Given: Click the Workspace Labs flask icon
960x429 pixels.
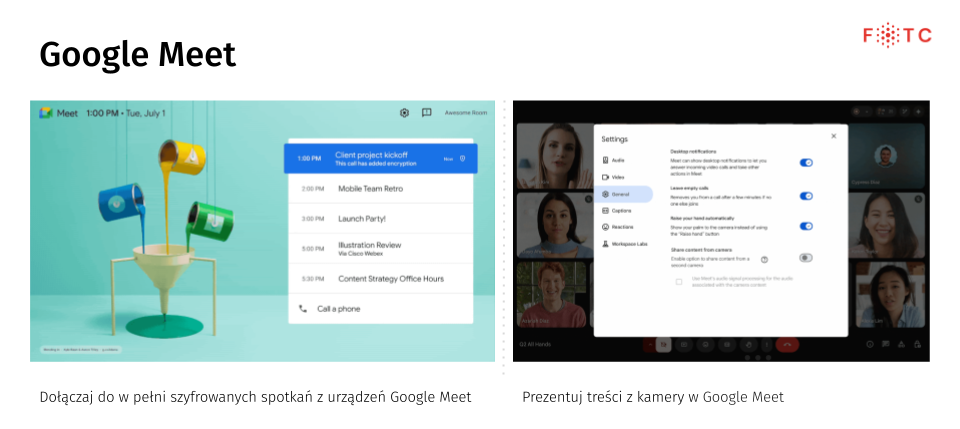Looking at the screenshot, I should (x=605, y=244).
